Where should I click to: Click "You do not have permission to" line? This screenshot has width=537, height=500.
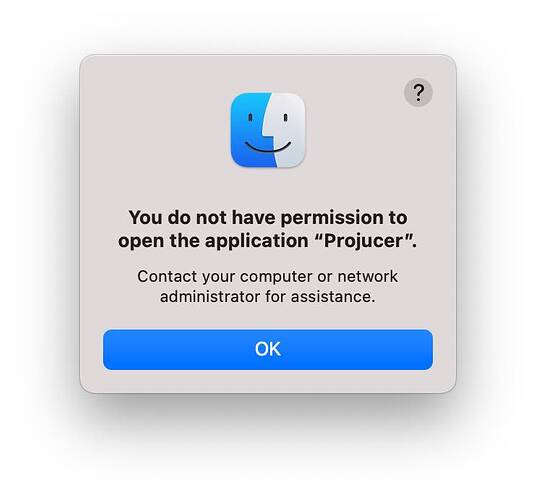point(268,217)
